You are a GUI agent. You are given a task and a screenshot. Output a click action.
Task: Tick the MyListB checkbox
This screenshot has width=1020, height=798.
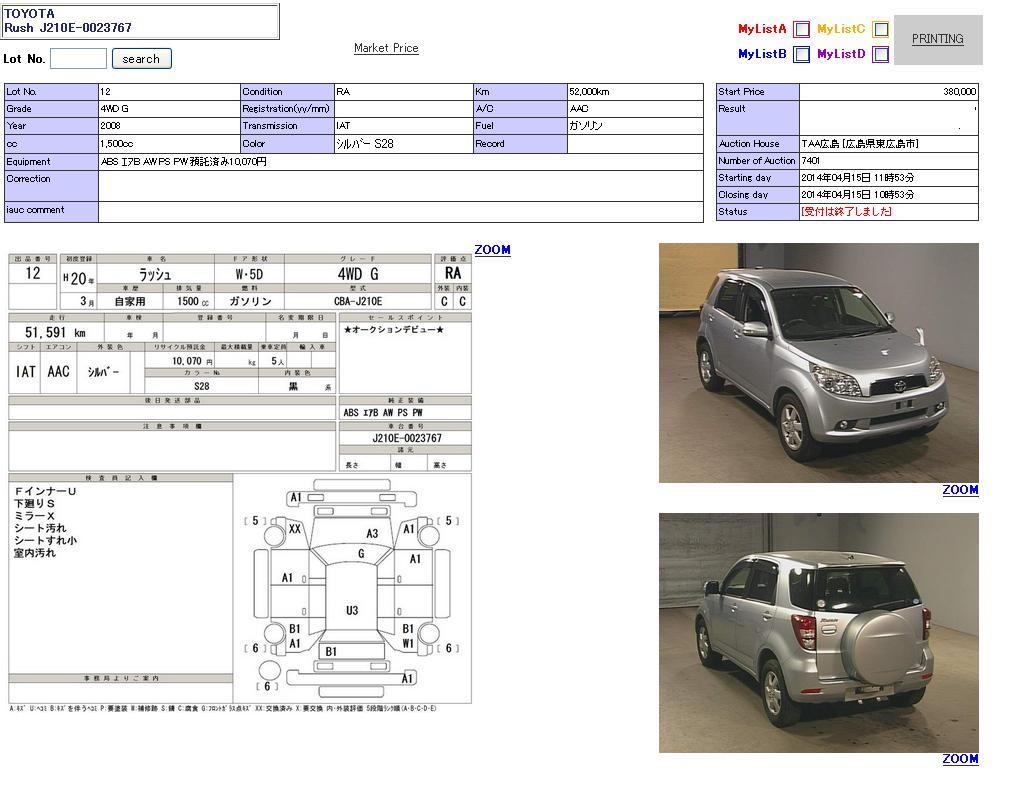click(801, 55)
